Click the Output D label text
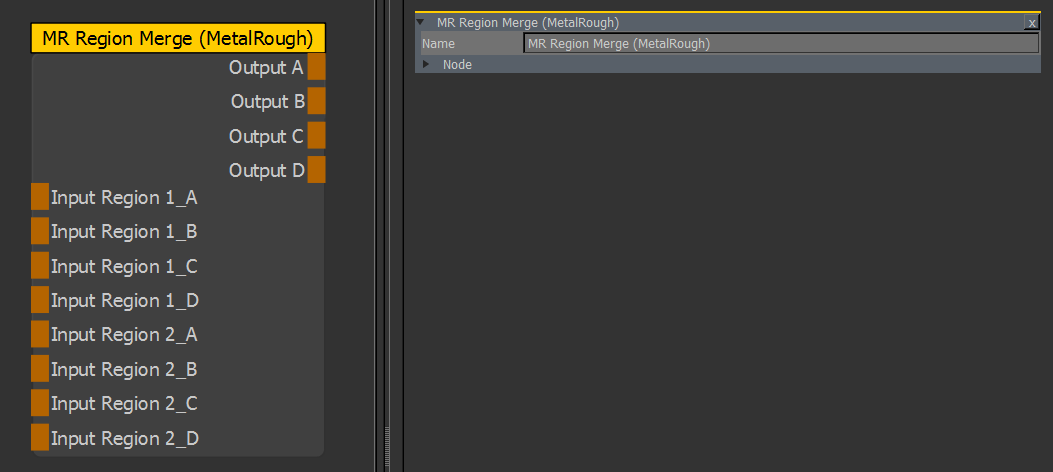 point(267,171)
